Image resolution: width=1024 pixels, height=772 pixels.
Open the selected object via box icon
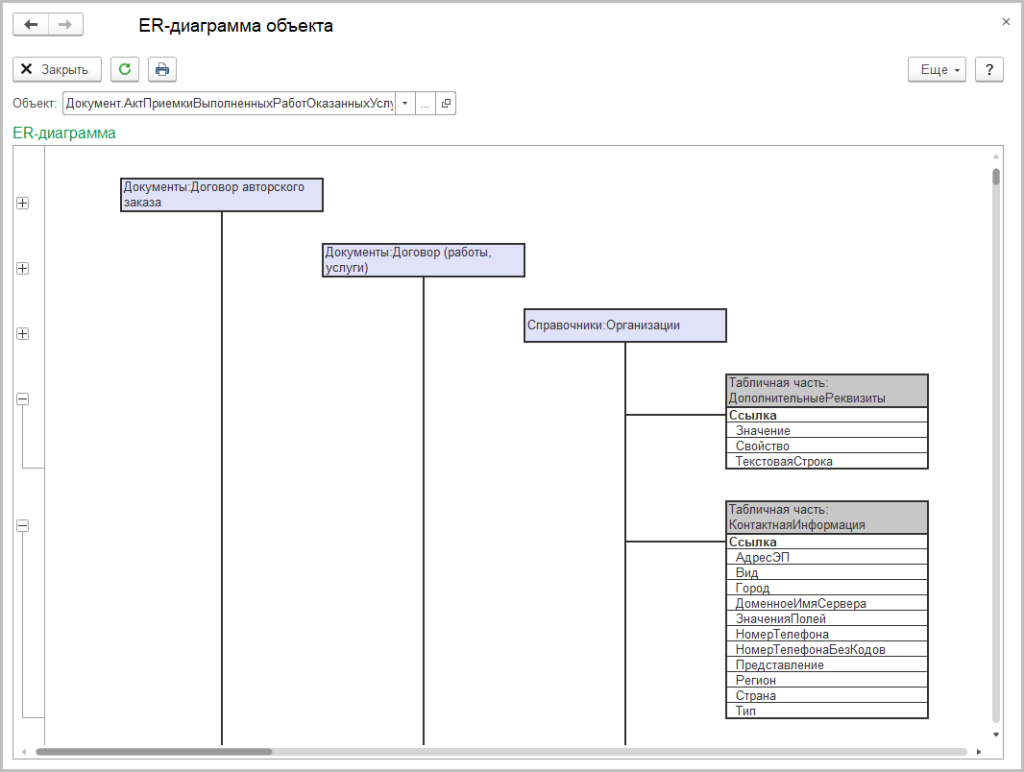tap(446, 103)
